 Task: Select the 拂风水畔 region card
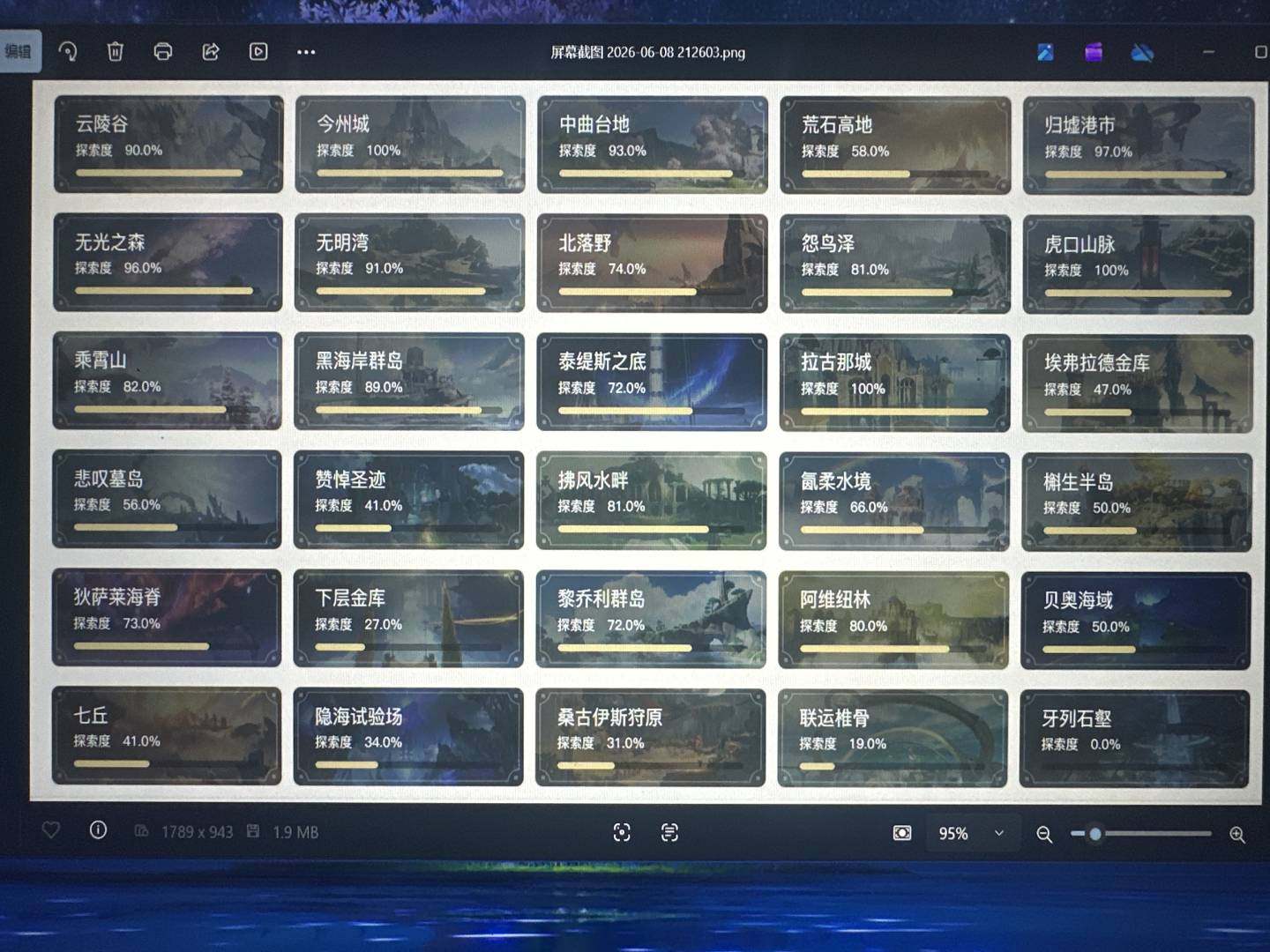652,501
